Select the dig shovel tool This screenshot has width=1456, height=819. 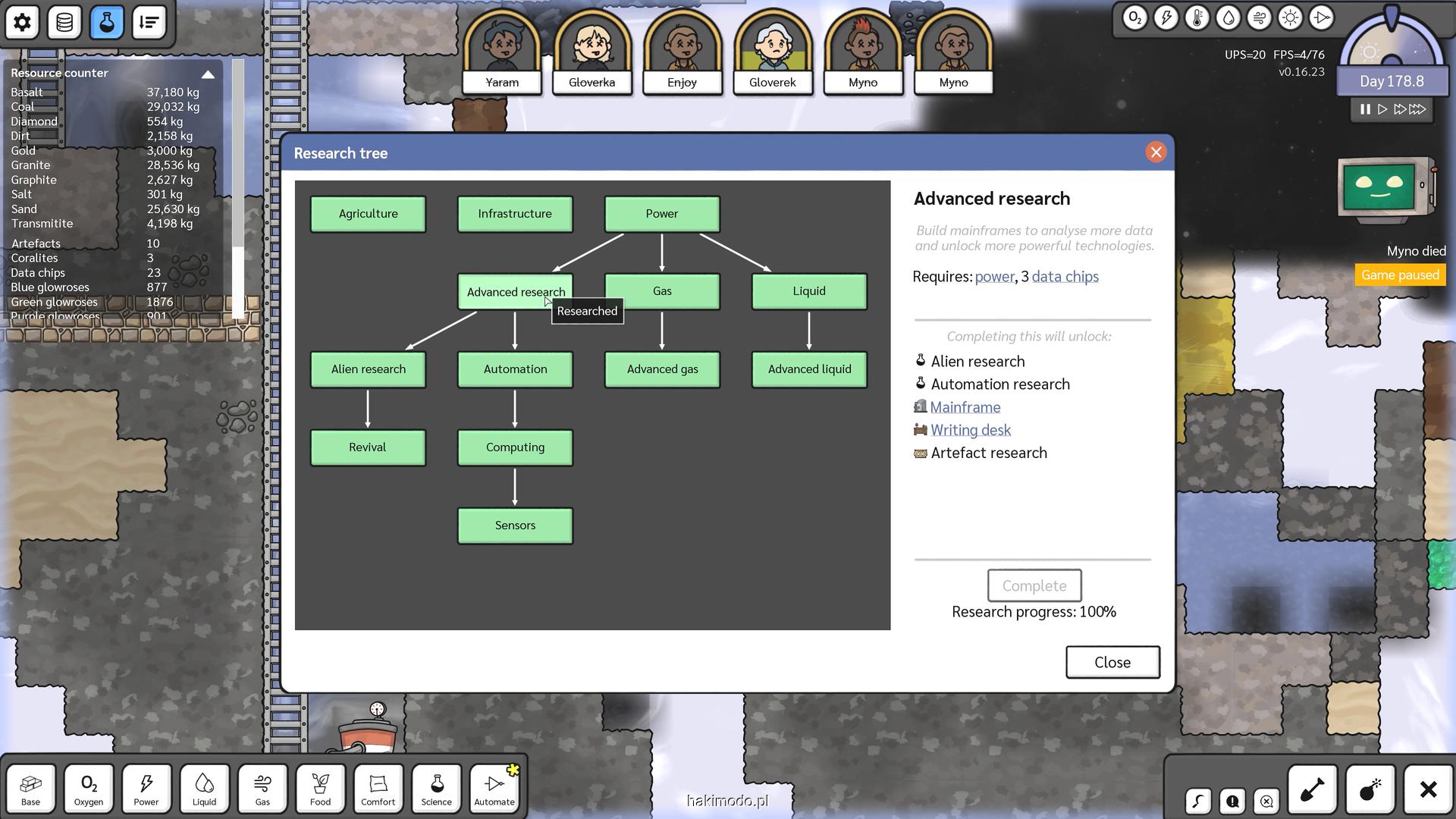coord(1312,790)
